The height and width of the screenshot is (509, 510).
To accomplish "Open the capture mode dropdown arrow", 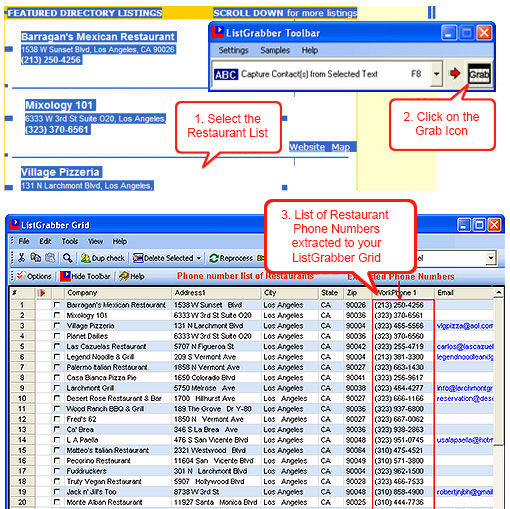I will click(x=436, y=74).
